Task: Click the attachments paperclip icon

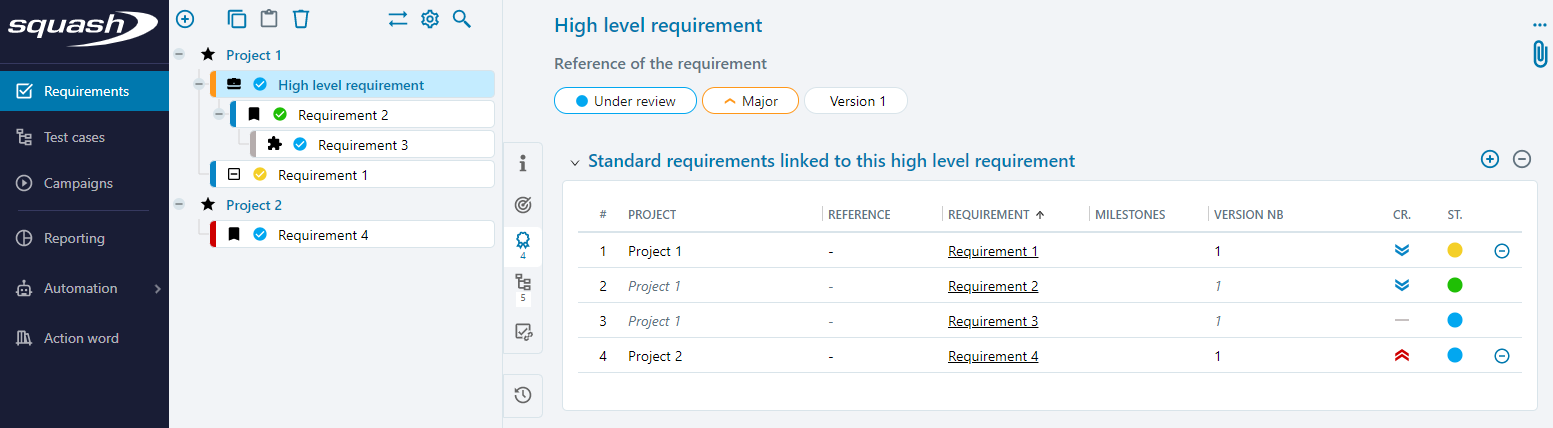Action: [1539, 54]
